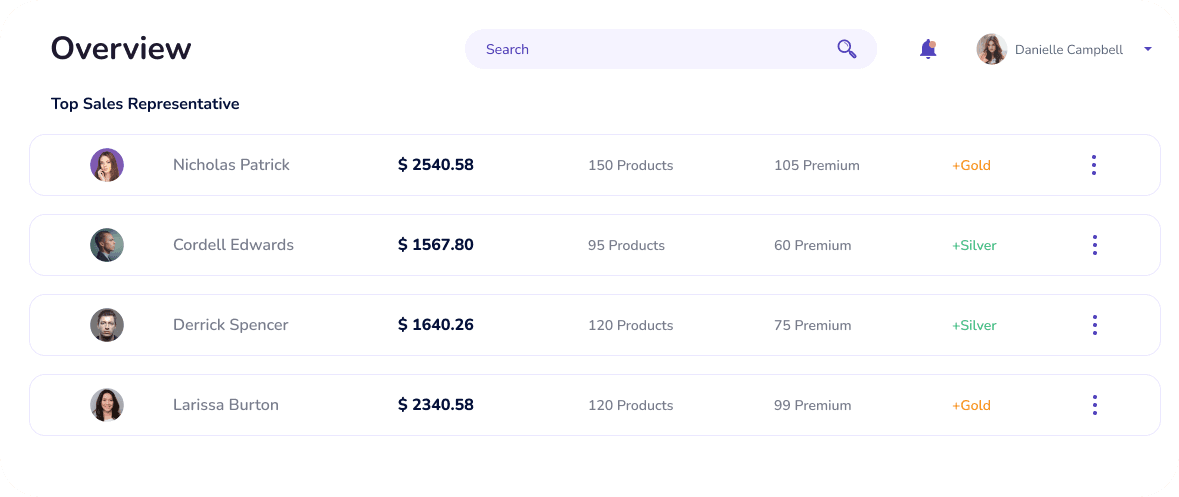Open the notifications bell
Image resolution: width=1179 pixels, height=497 pixels.
[x=928, y=49]
